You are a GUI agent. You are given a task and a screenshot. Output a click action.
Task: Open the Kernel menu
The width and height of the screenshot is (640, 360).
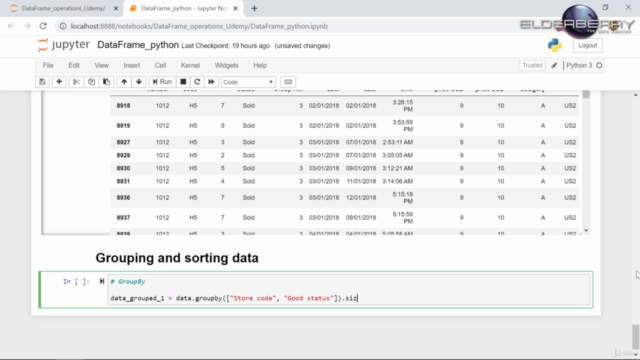pyautogui.click(x=190, y=65)
